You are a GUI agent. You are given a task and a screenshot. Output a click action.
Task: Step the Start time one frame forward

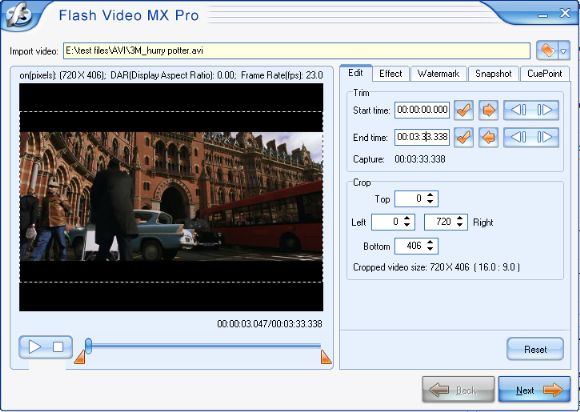[545, 110]
